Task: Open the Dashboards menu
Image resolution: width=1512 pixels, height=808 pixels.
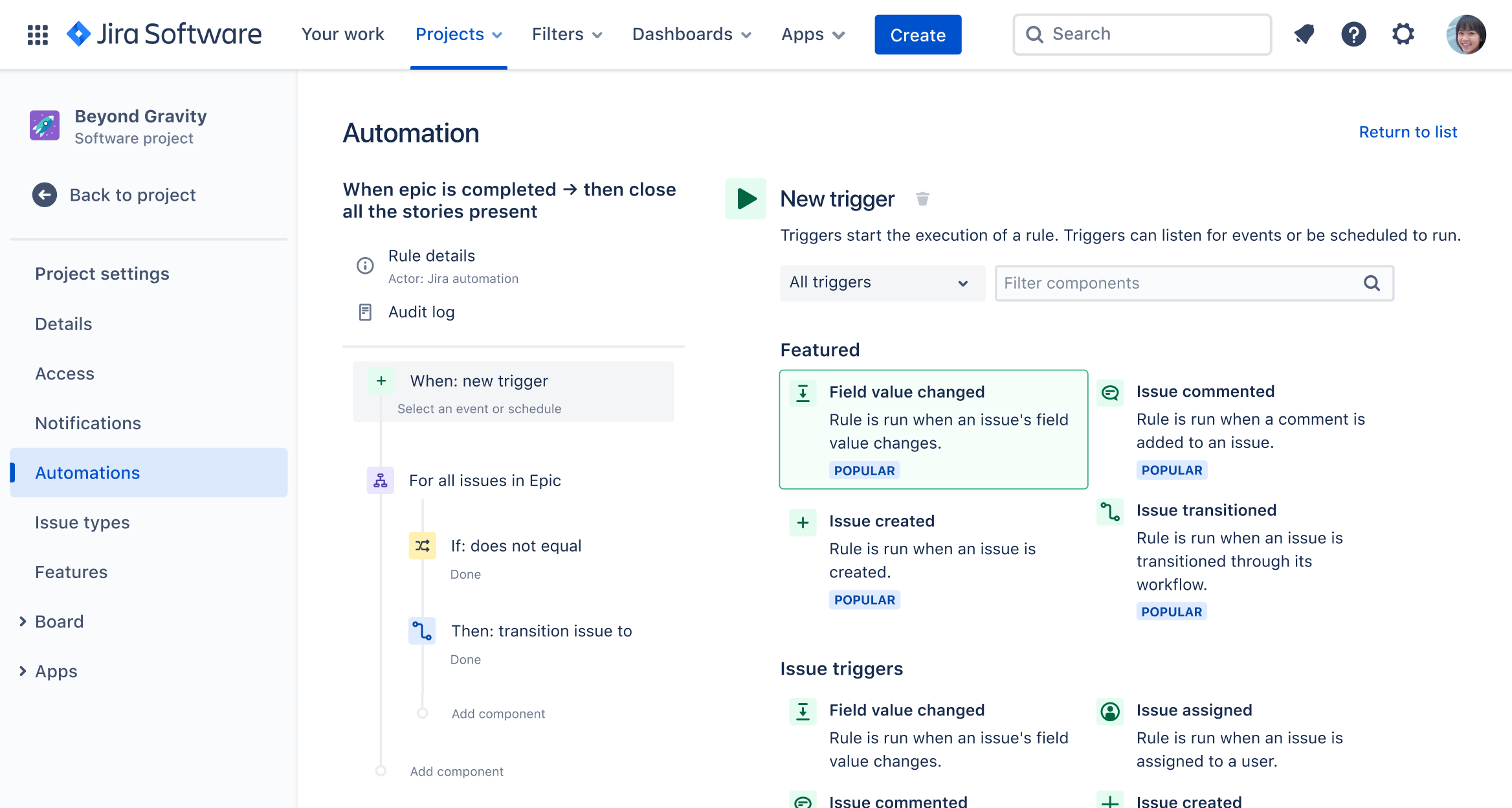Action: (691, 34)
